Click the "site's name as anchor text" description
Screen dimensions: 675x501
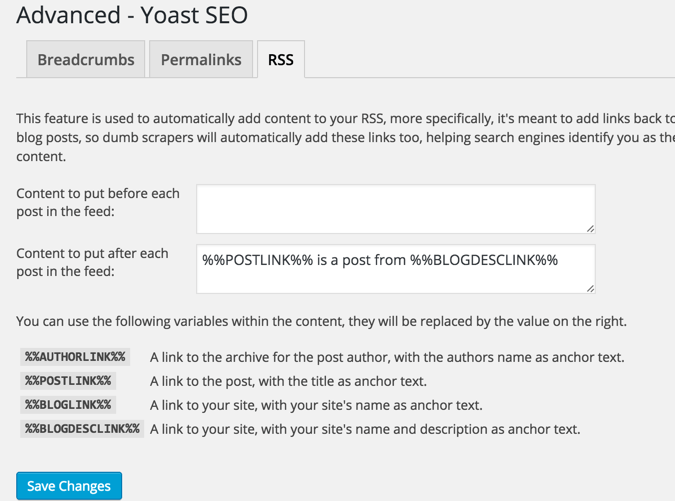316,405
